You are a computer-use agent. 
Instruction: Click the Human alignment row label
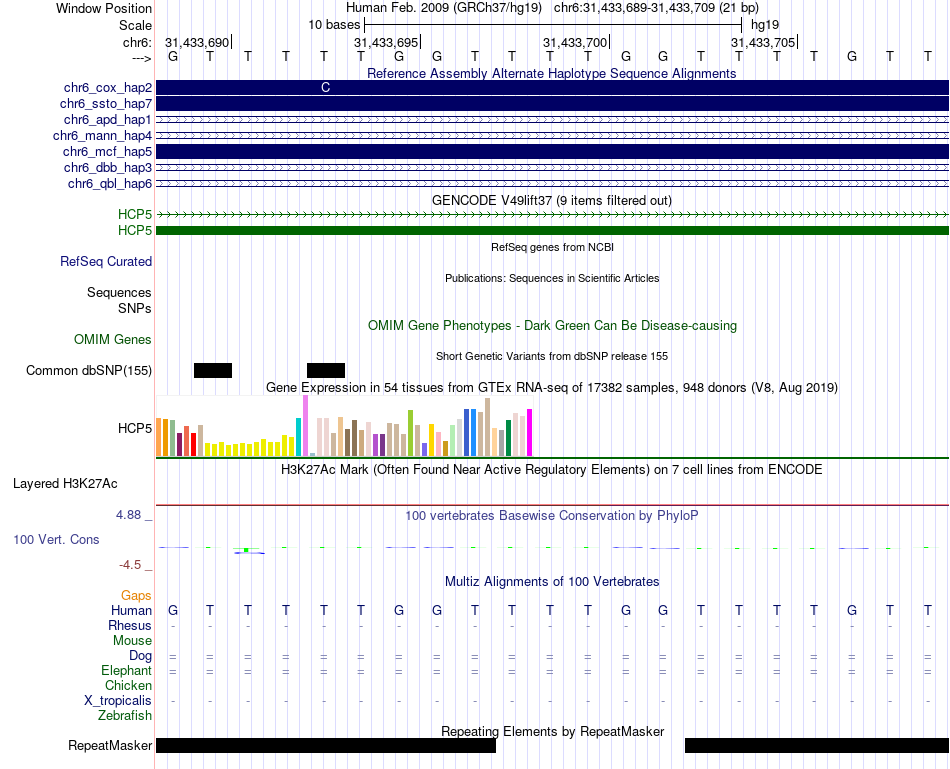[131, 610]
